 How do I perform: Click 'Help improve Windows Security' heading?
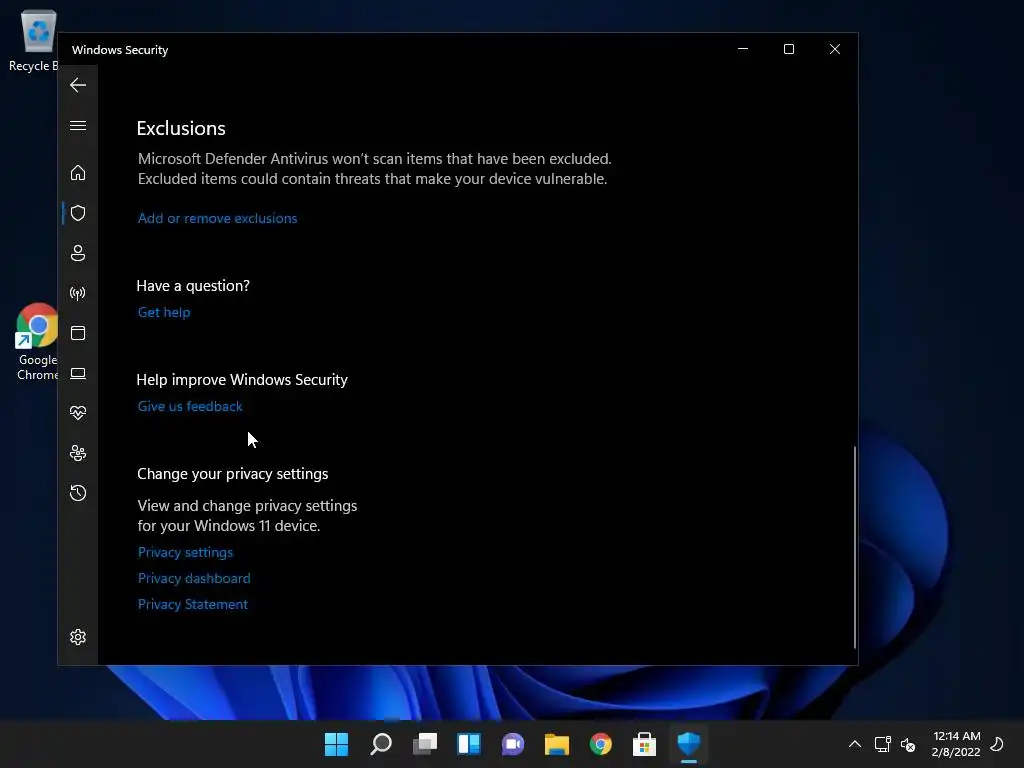[242, 379]
